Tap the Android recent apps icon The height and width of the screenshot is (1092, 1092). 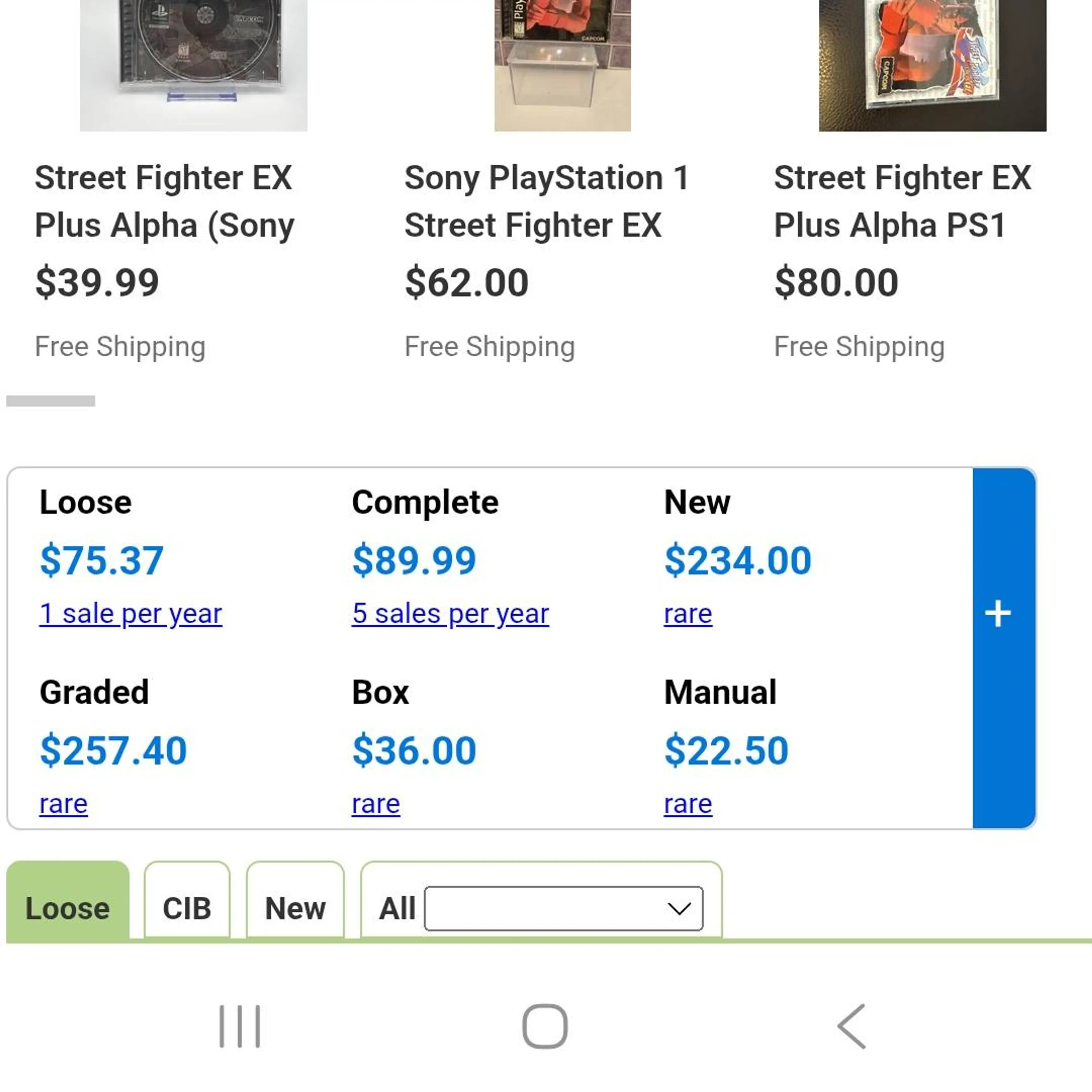click(x=240, y=1026)
